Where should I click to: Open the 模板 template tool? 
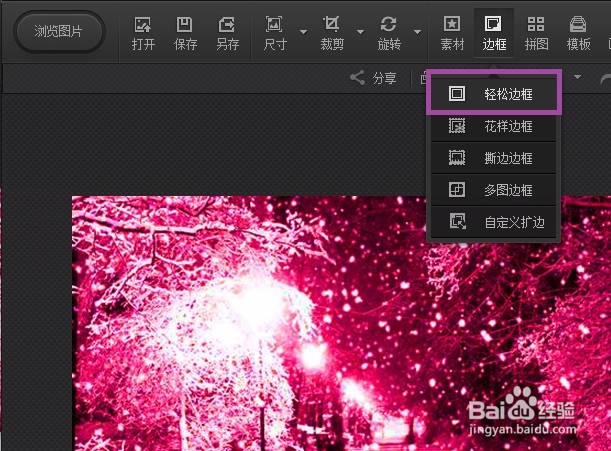click(578, 34)
